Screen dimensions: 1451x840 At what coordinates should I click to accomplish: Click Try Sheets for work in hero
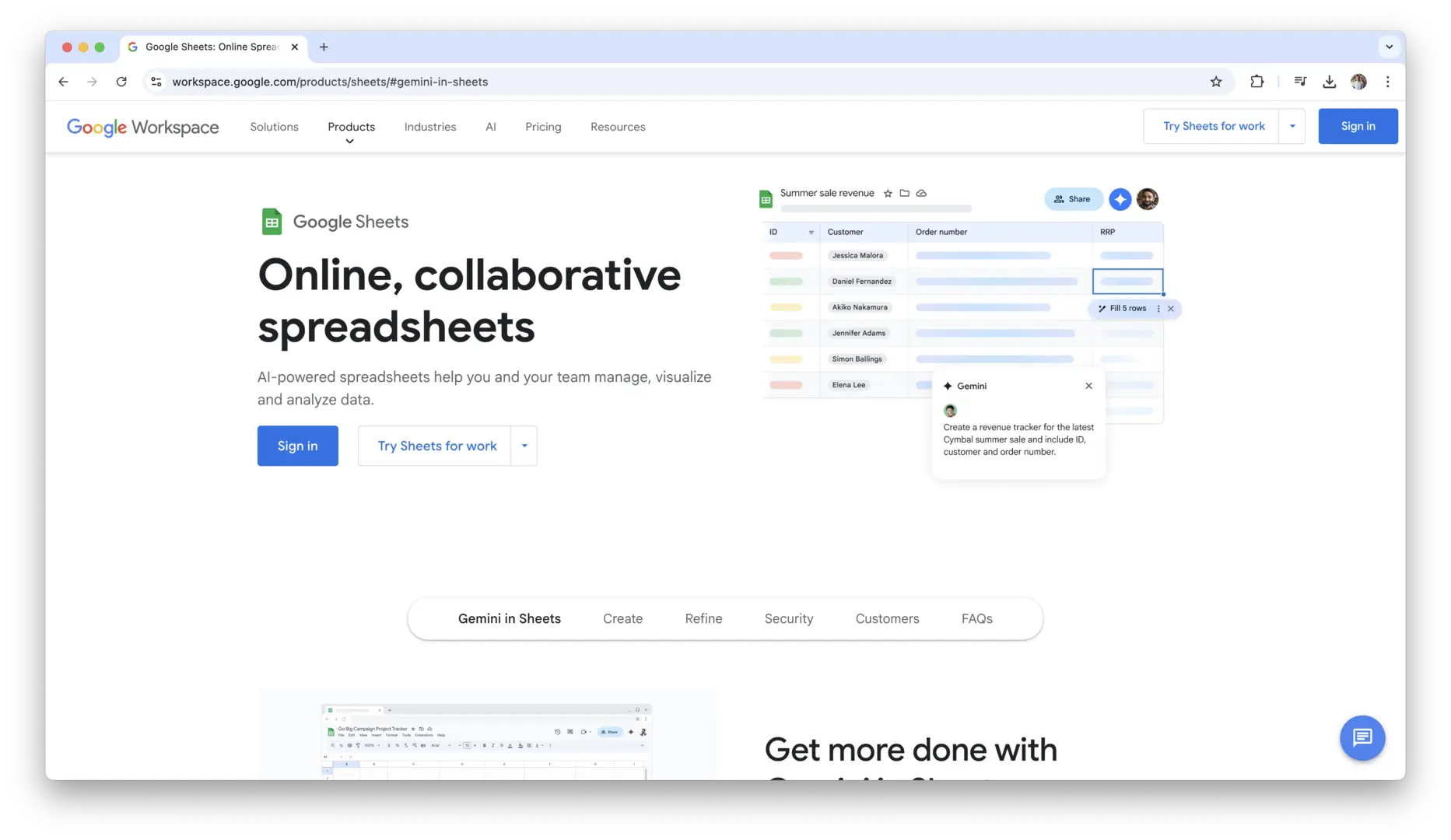(436, 446)
